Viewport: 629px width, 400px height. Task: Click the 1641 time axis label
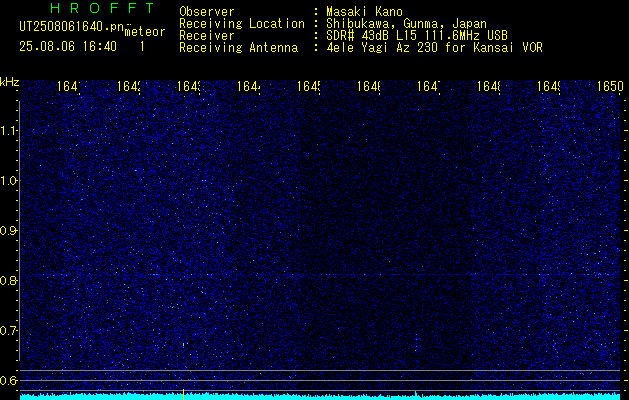[69, 86]
